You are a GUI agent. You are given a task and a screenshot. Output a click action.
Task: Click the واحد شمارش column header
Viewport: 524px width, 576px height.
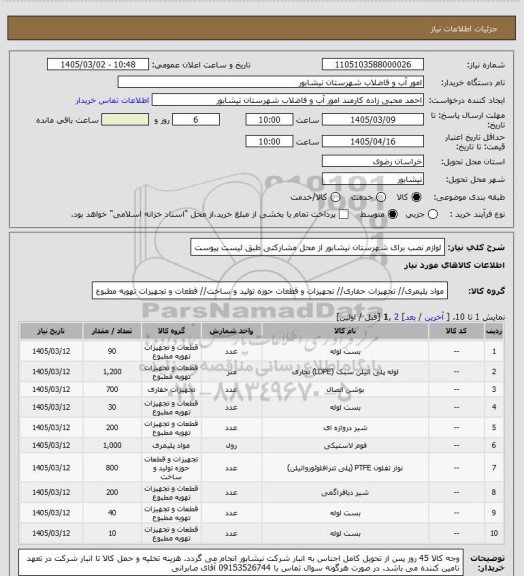pos(231,331)
